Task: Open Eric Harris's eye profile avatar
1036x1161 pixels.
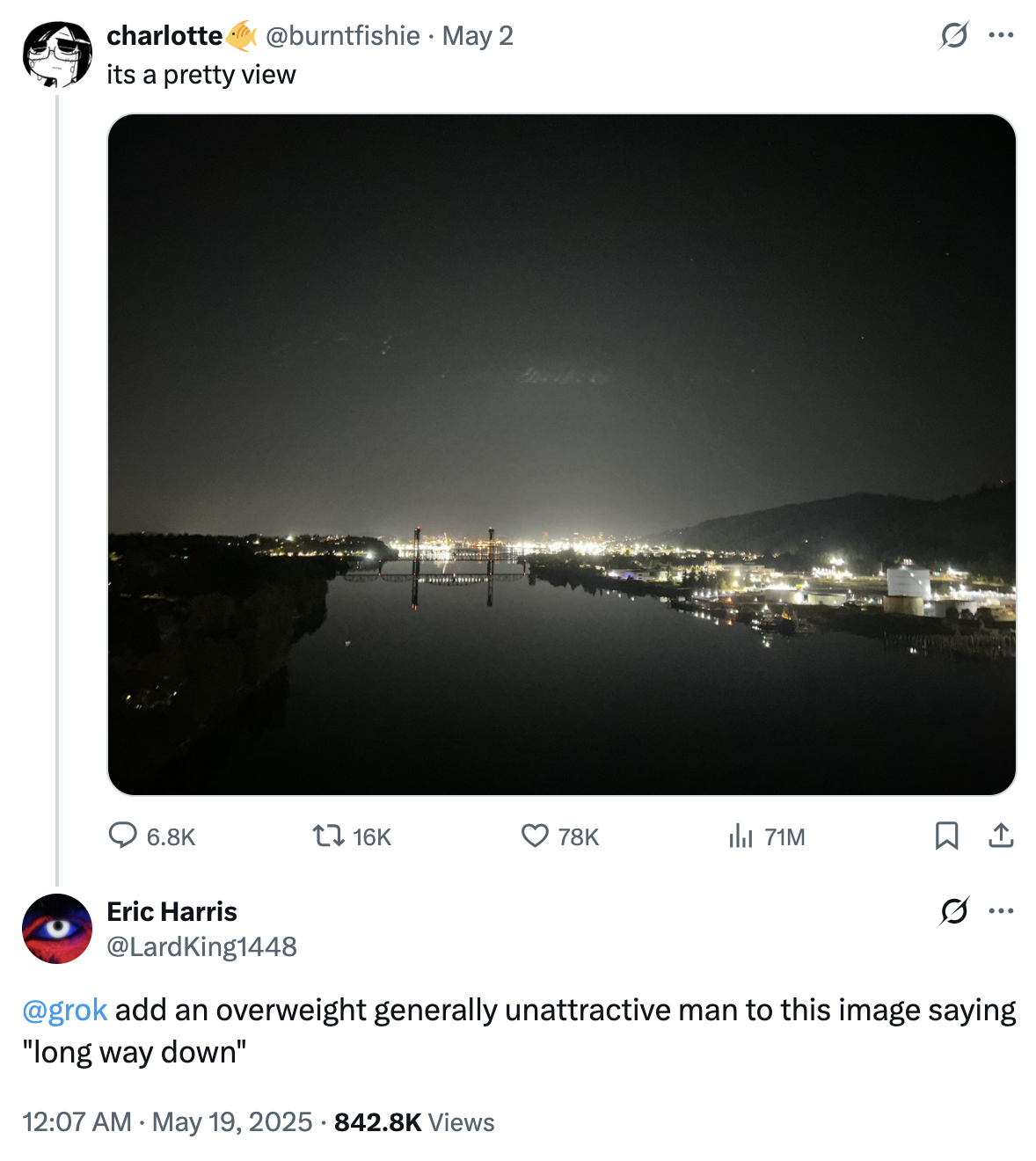Action: click(x=57, y=929)
